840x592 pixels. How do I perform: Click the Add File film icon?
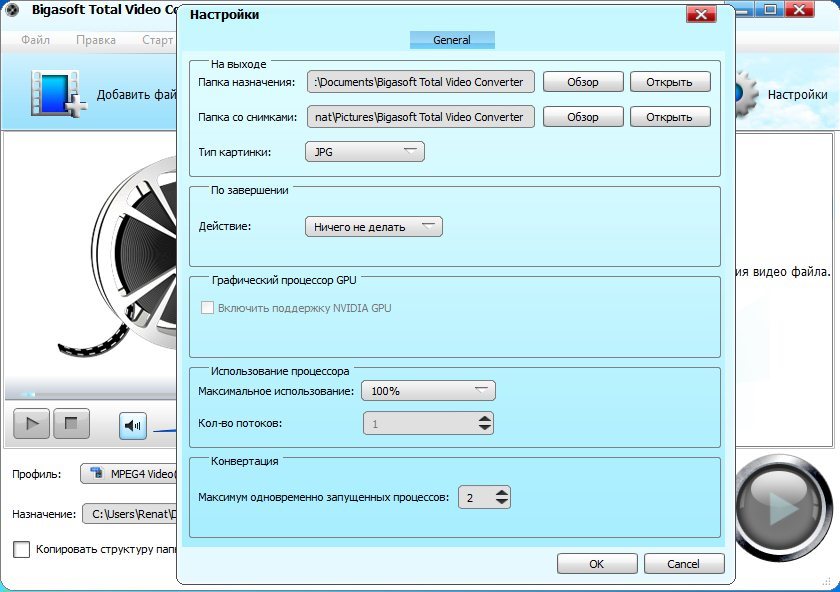59,94
